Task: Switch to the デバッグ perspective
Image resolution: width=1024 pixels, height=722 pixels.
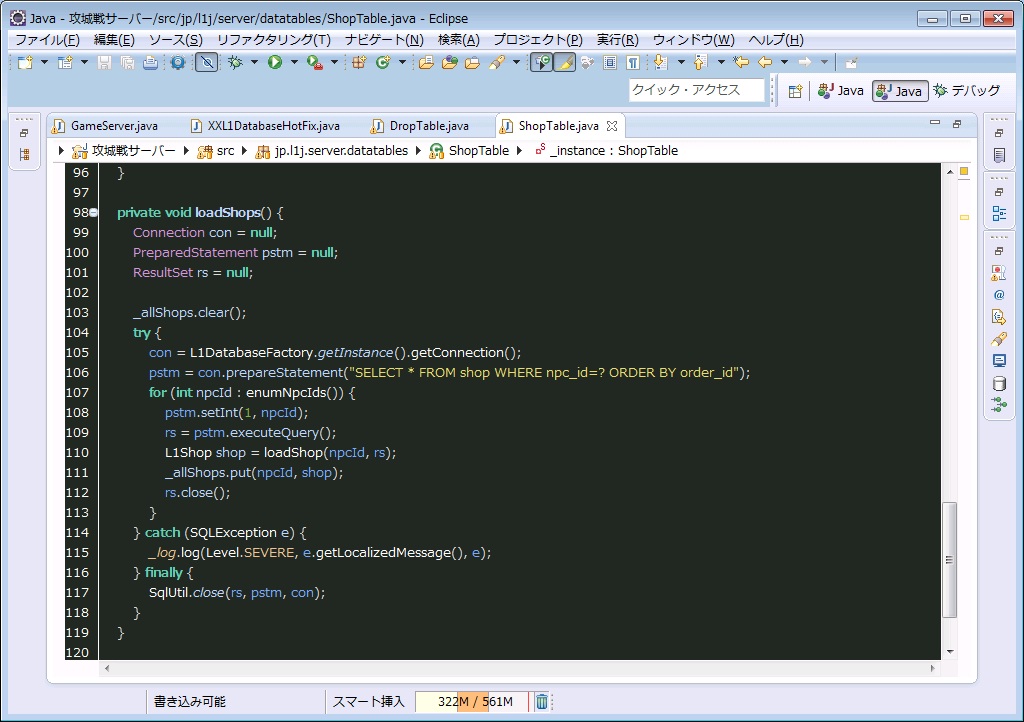Action: (x=967, y=91)
